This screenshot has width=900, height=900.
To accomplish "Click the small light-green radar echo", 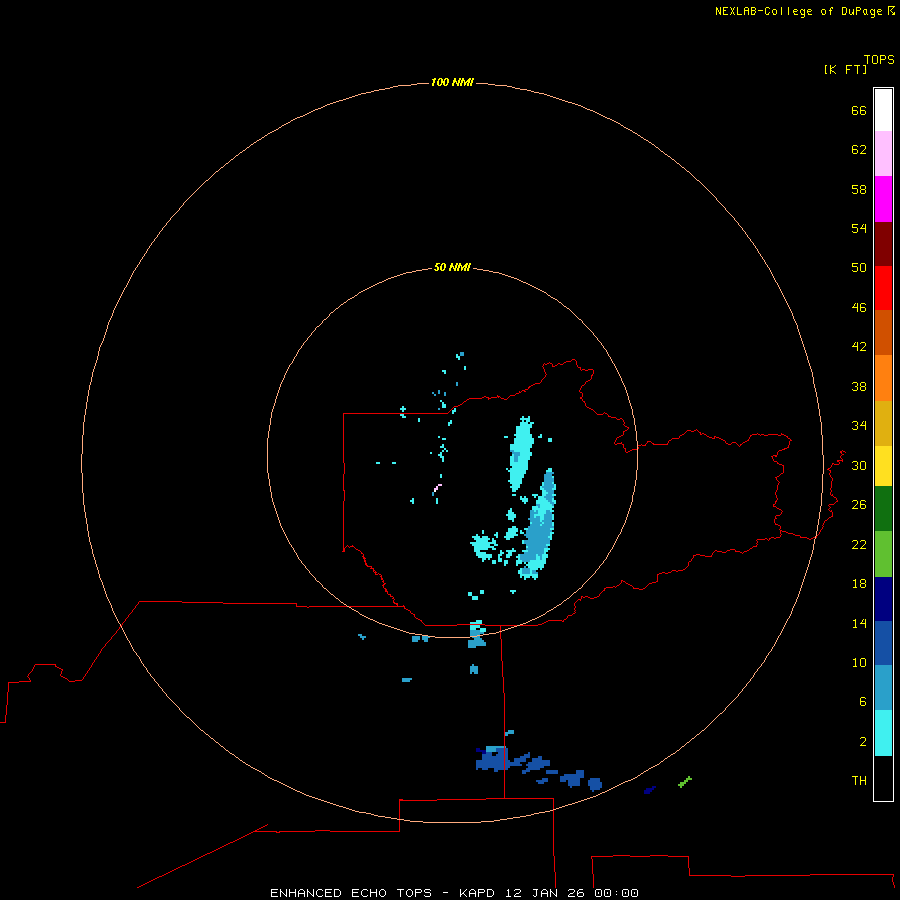I will tap(685, 782).
